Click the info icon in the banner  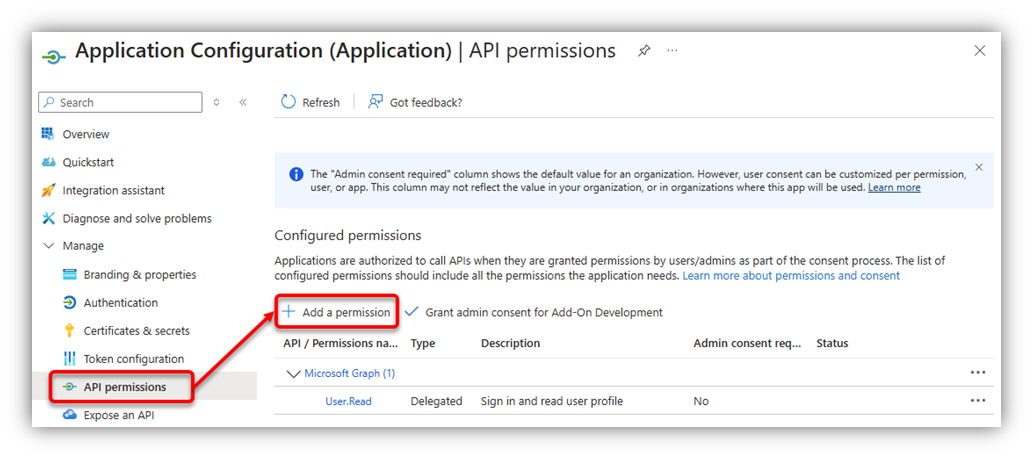[296, 175]
